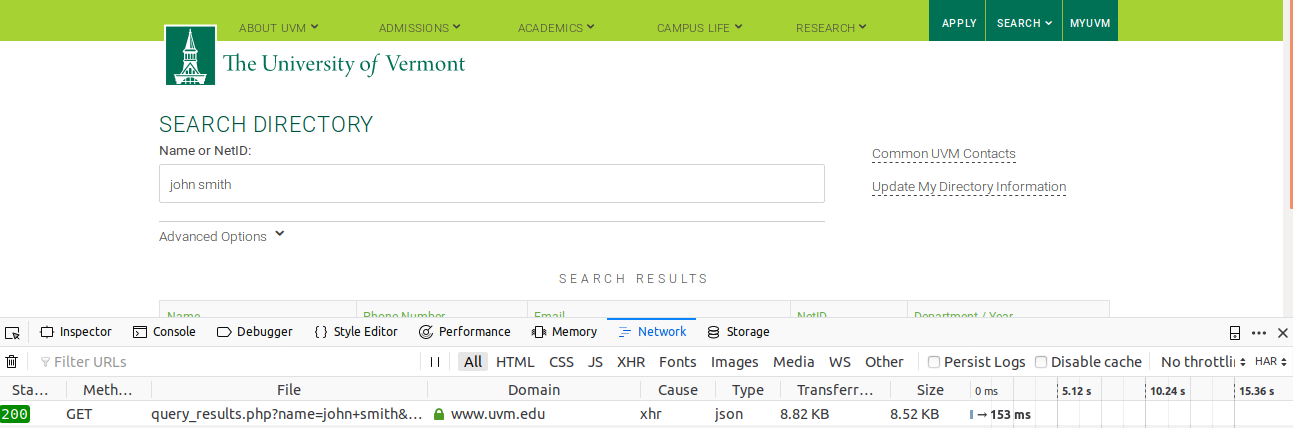
Task: Click the 200 status code badge
Action: (15, 414)
